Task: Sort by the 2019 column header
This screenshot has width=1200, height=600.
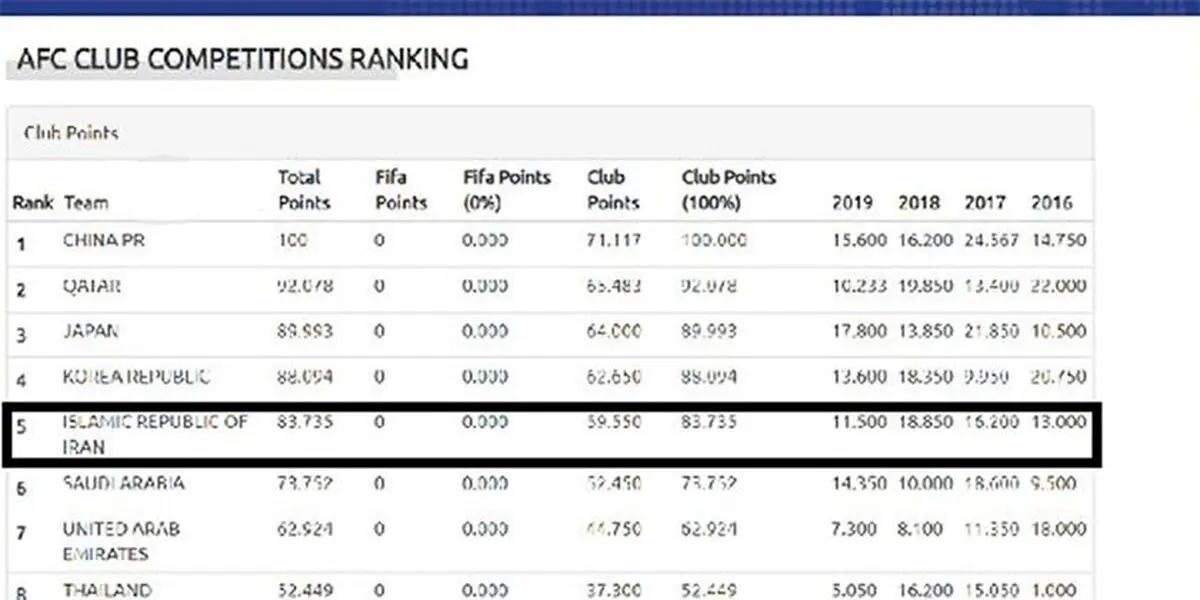Action: point(852,203)
